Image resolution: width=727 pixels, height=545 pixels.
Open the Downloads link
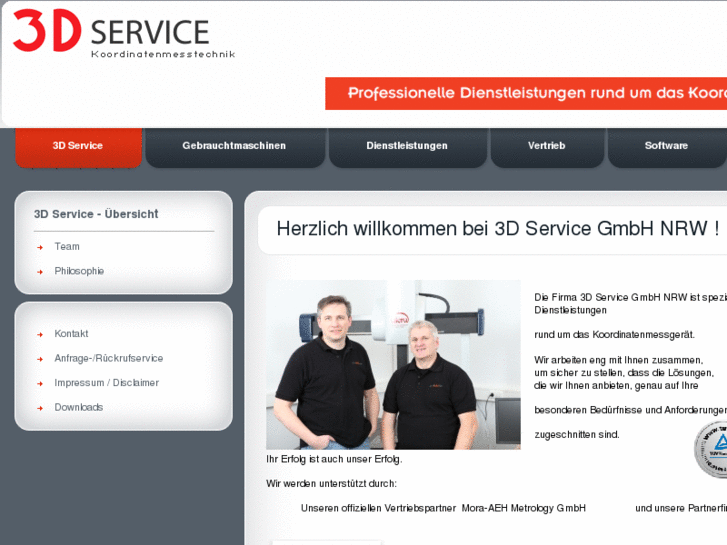[x=79, y=407]
